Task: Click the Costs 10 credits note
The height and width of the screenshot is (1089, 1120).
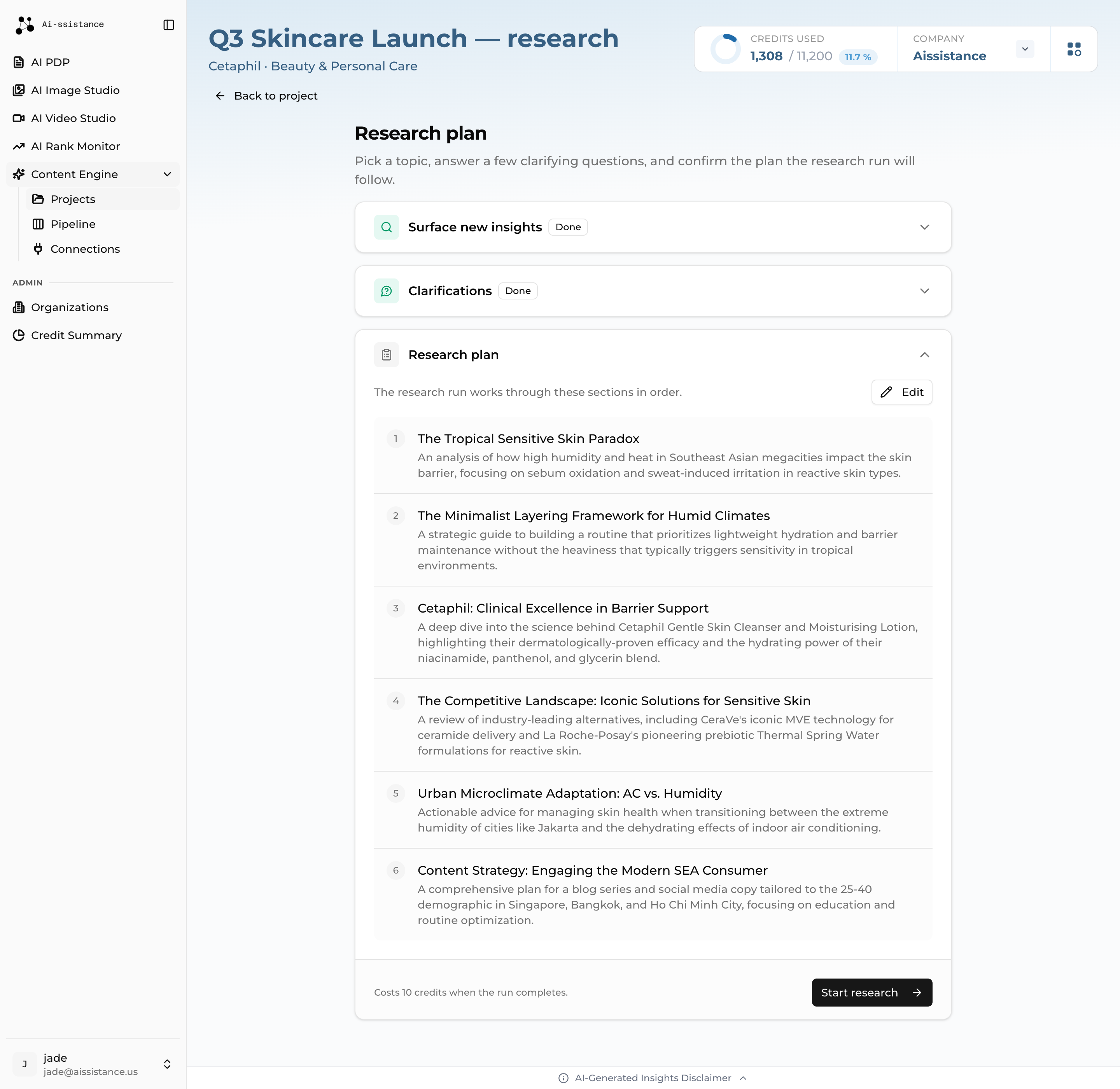Action: (471, 992)
